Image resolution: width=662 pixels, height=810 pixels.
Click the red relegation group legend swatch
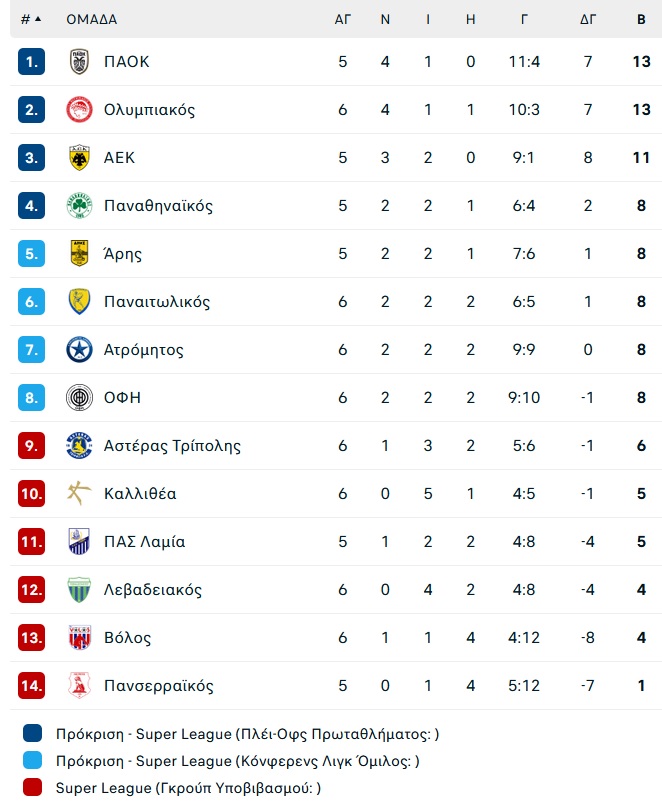point(33,787)
